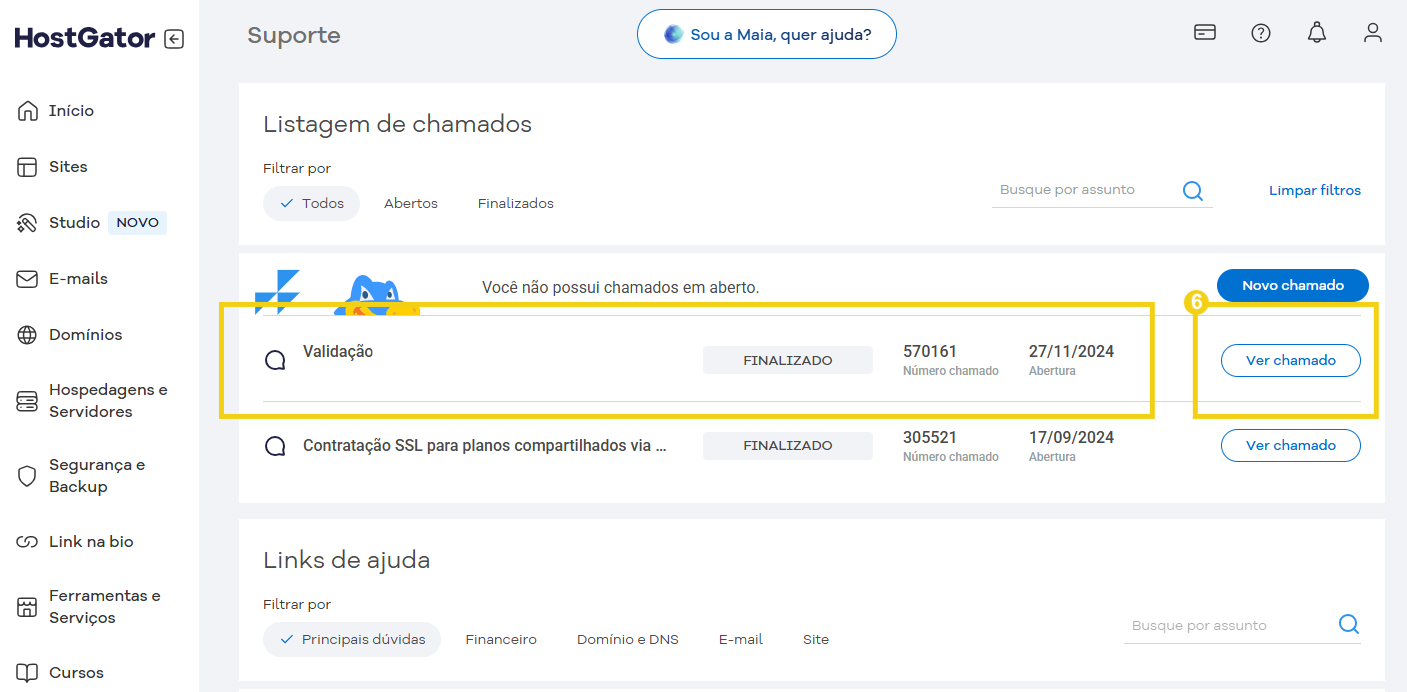
Task: Click search magnifier in Links de ajuda
Action: click(x=1349, y=625)
